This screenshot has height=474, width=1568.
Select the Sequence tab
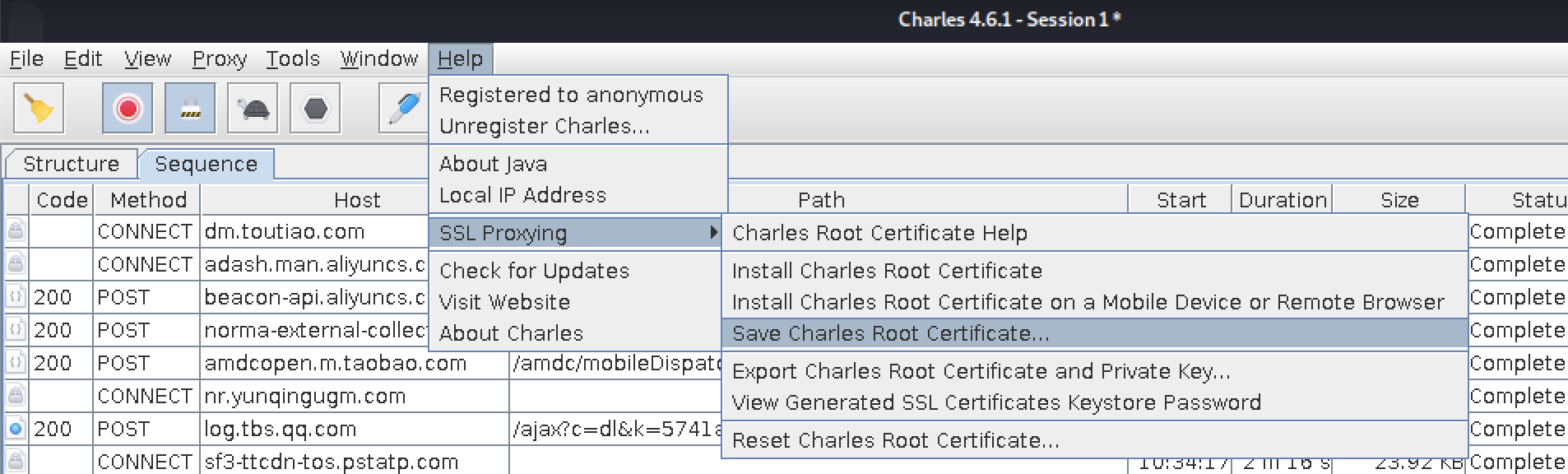206,164
